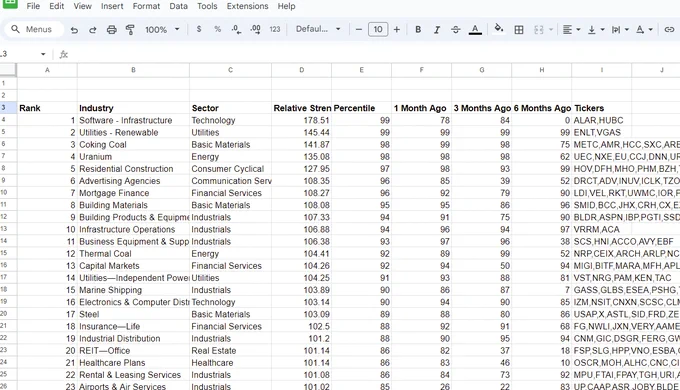This screenshot has height=390, width=680.
Task: Select the Rank header cell
Action: point(47,108)
